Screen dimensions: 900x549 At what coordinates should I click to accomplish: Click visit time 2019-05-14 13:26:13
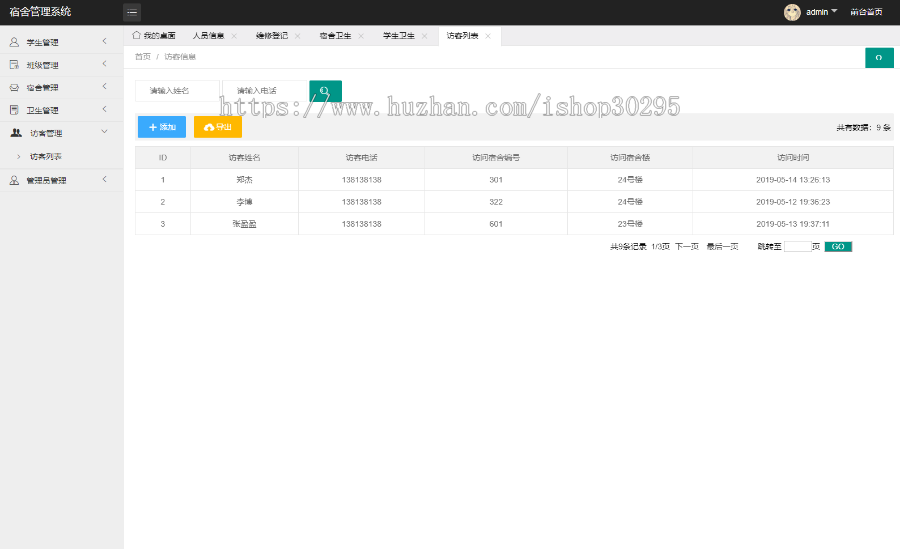pos(793,180)
